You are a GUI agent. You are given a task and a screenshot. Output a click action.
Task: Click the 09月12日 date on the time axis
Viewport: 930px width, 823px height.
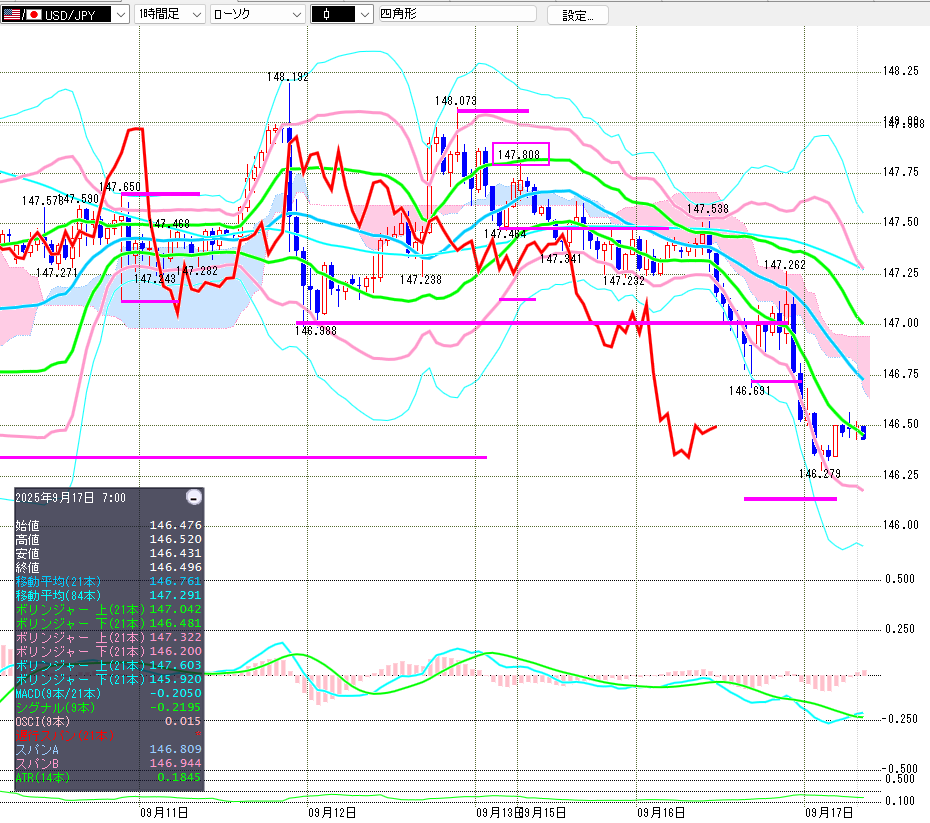pos(332,813)
